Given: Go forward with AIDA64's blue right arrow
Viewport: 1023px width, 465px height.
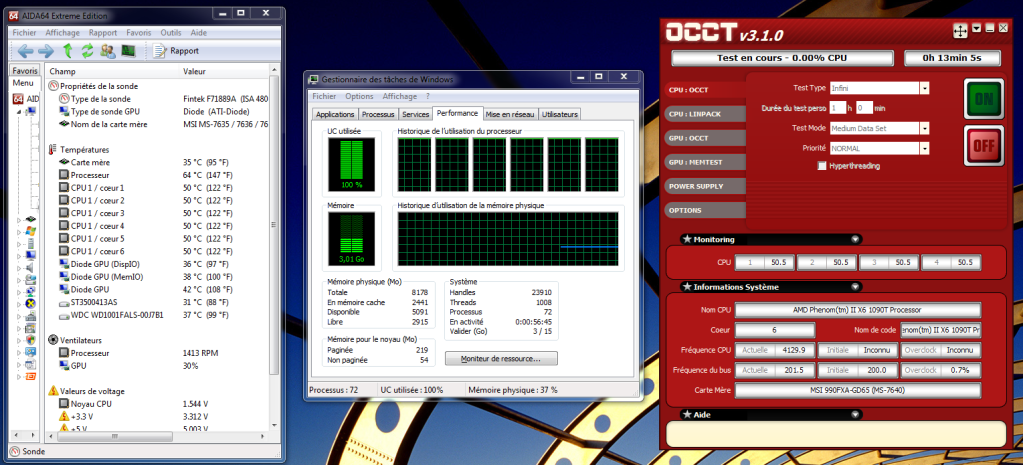Looking at the screenshot, I should [46, 50].
